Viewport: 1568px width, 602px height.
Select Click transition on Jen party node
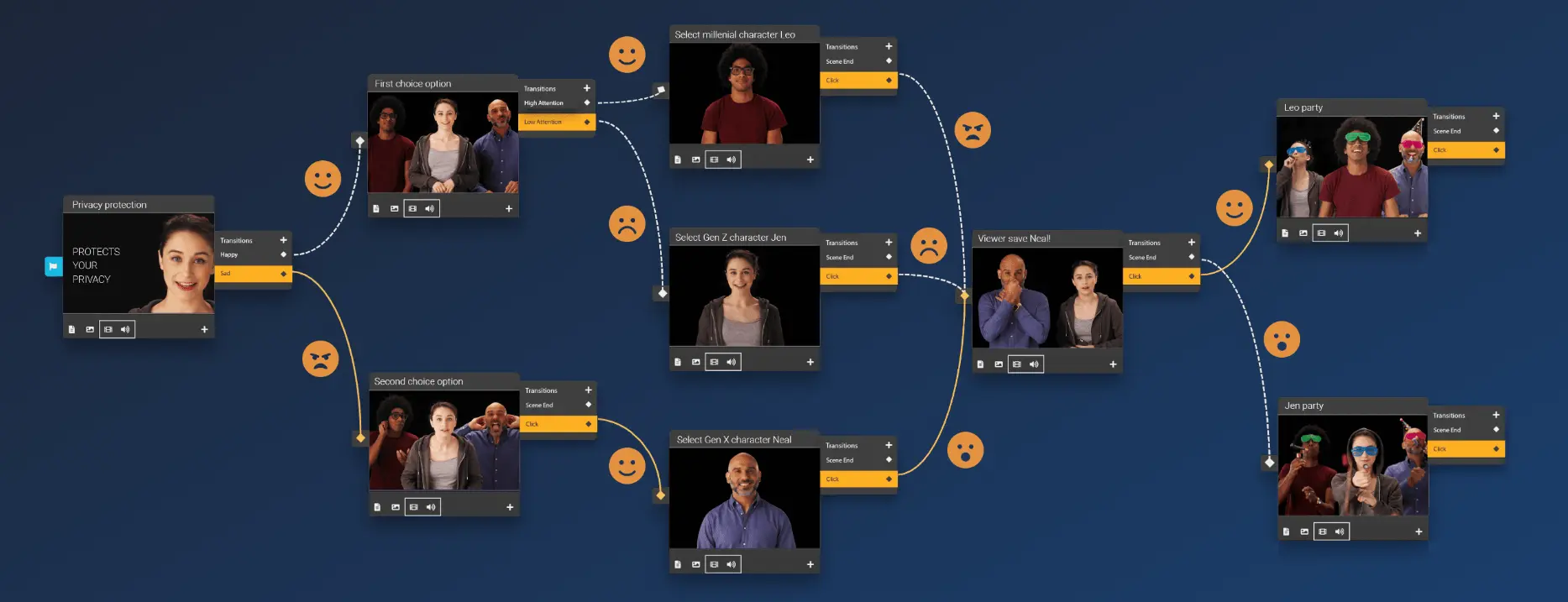click(1466, 449)
